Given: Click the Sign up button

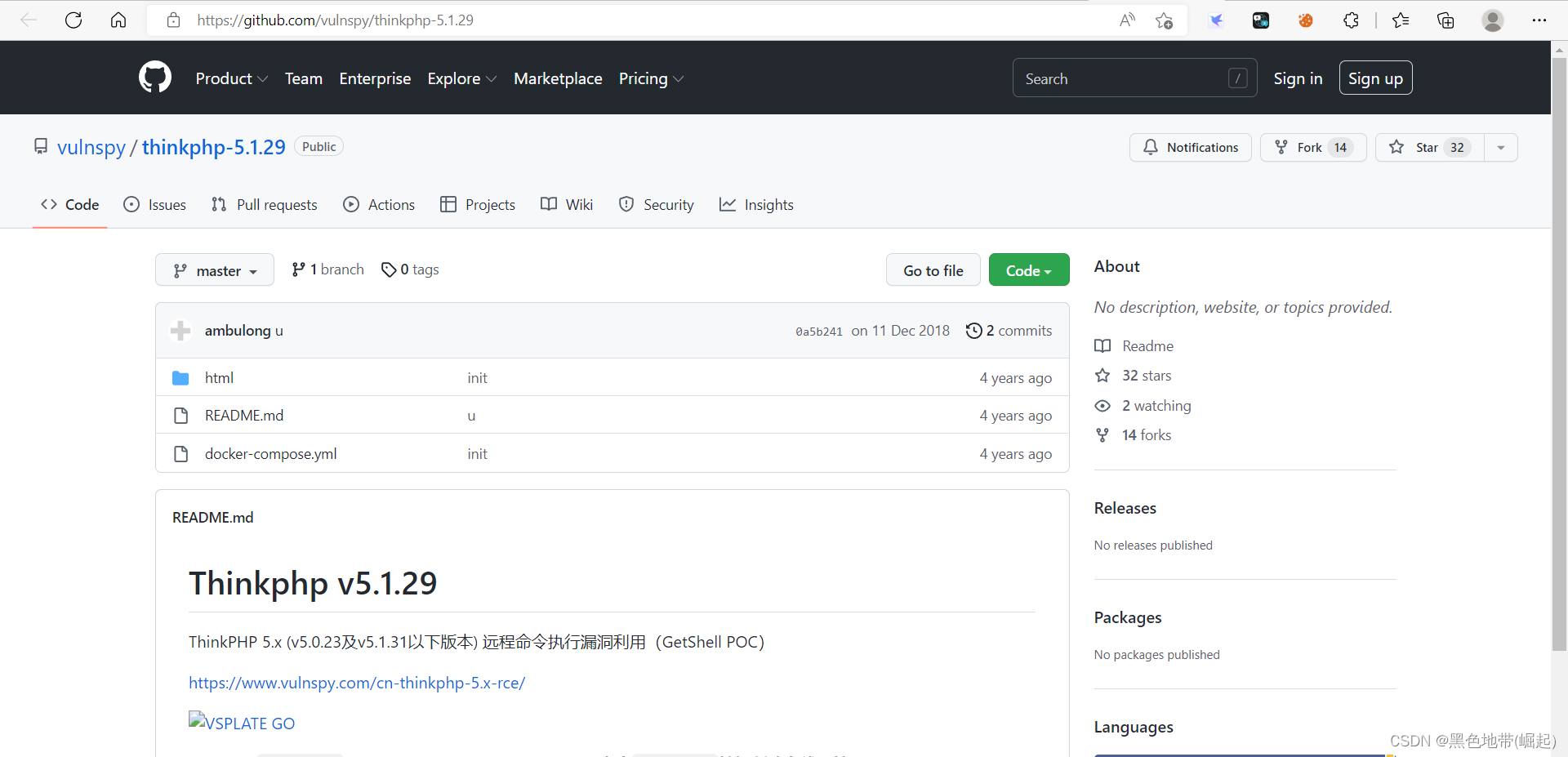Looking at the screenshot, I should pyautogui.click(x=1375, y=78).
